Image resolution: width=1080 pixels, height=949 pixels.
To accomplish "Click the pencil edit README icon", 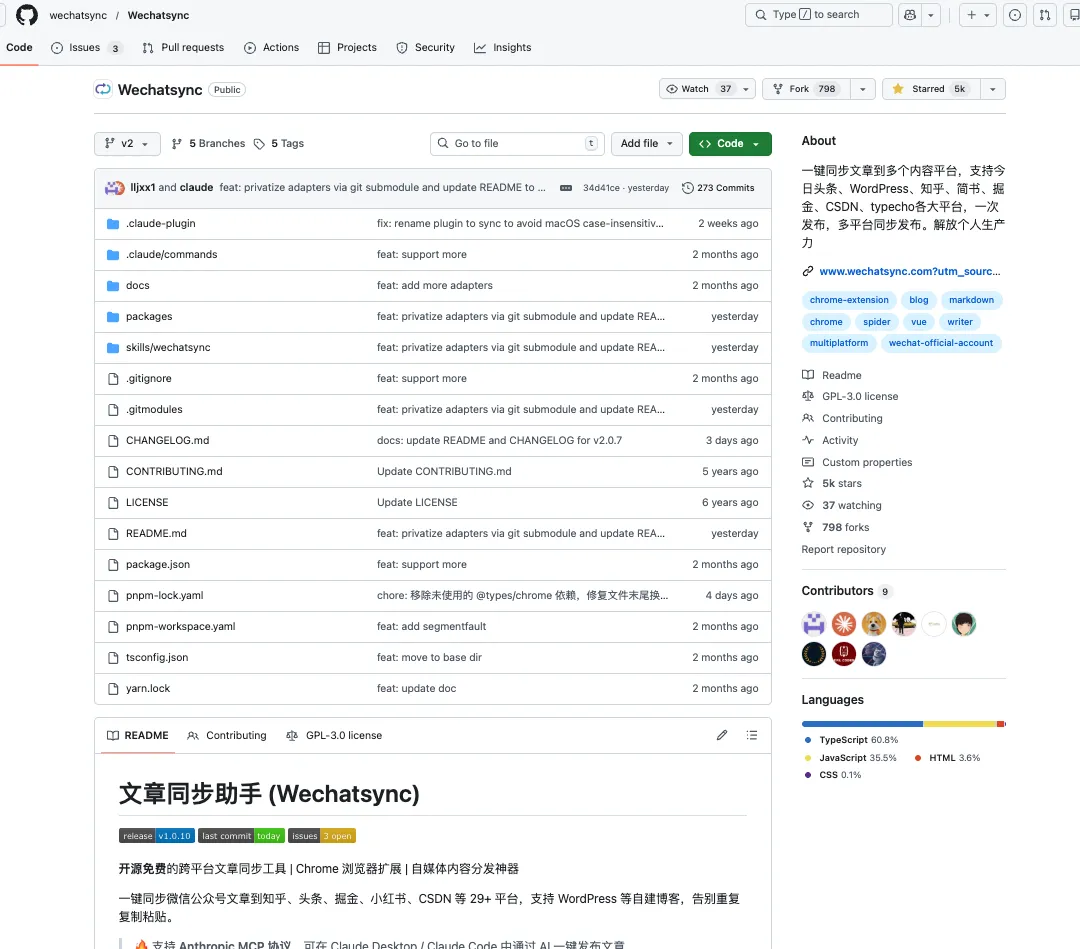I will 721,735.
